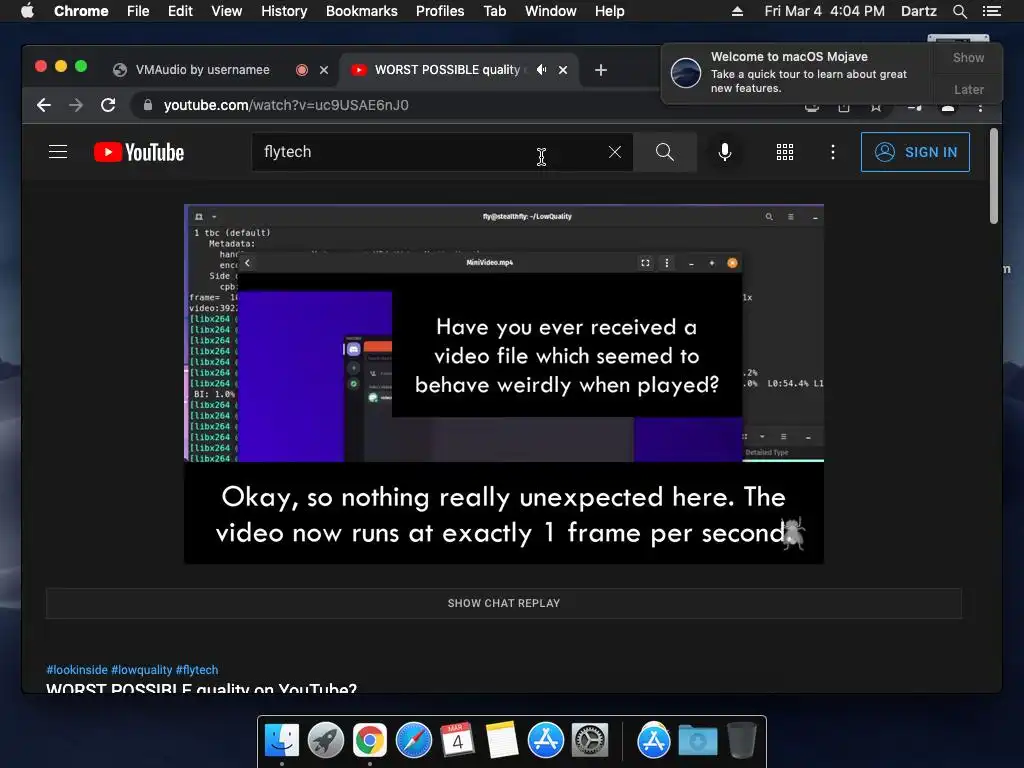The height and width of the screenshot is (768, 1024).
Task: Open the #lookinside hashtag link
Action: (77, 670)
